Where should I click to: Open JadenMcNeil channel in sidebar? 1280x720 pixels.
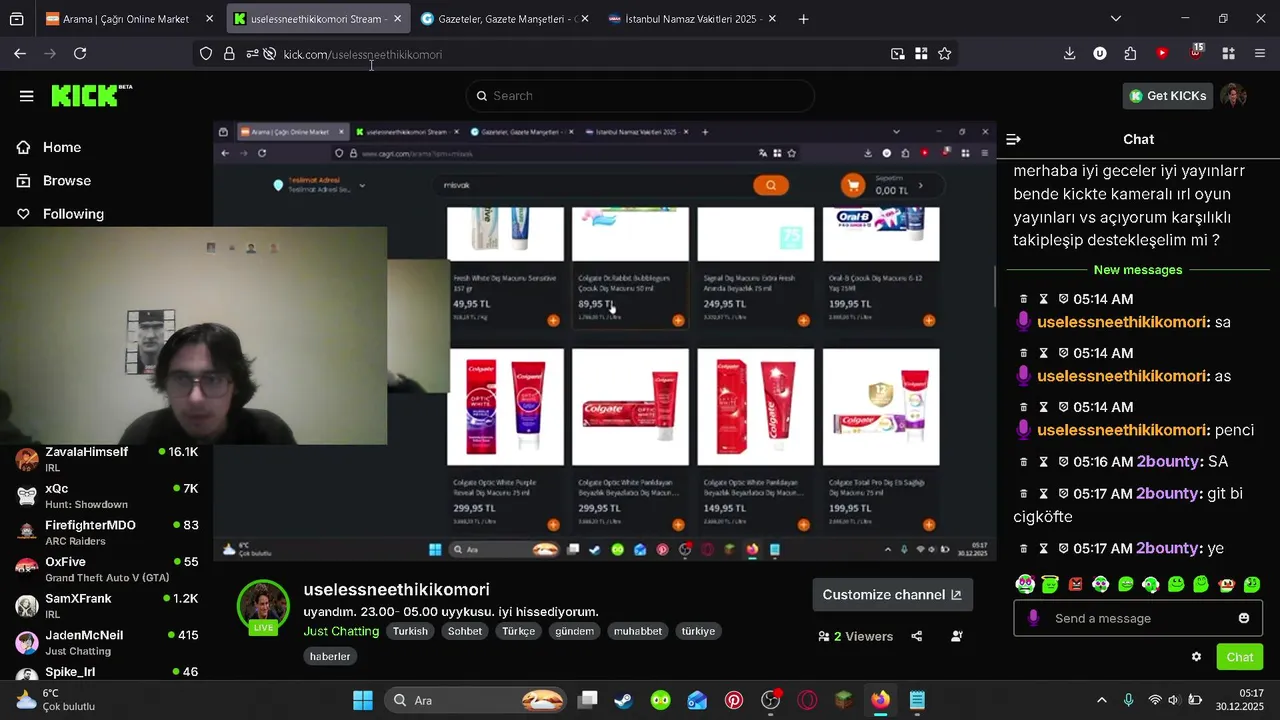tap(107, 643)
